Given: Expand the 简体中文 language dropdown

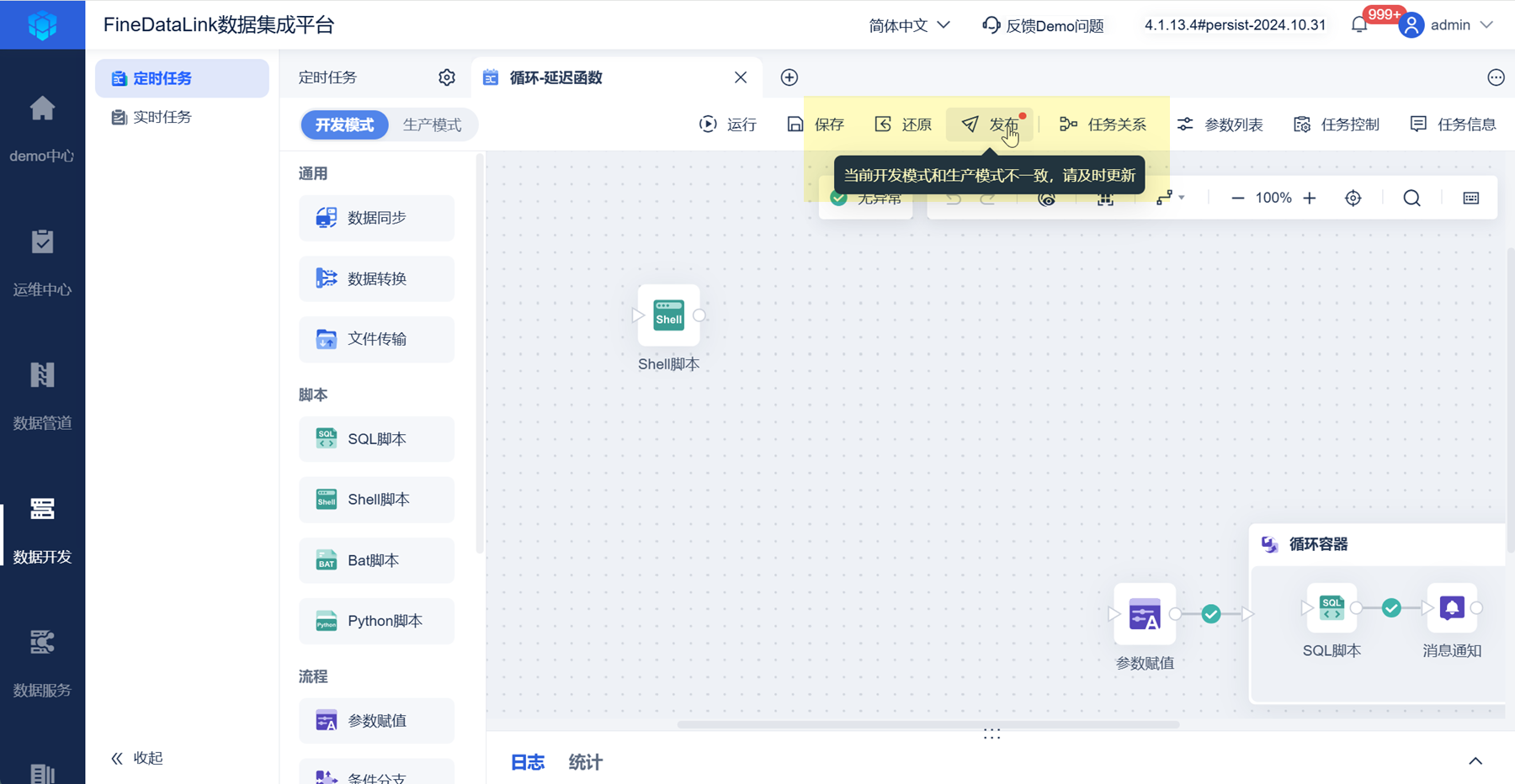Looking at the screenshot, I should [944, 25].
